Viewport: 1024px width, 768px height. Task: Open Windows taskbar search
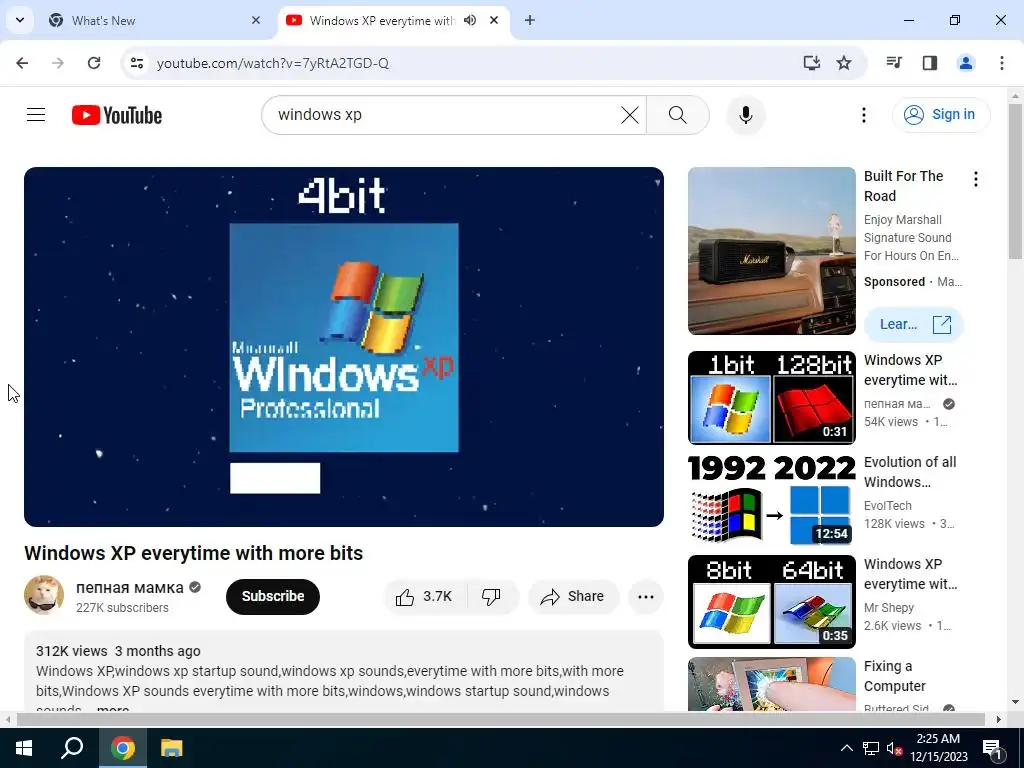(72, 748)
